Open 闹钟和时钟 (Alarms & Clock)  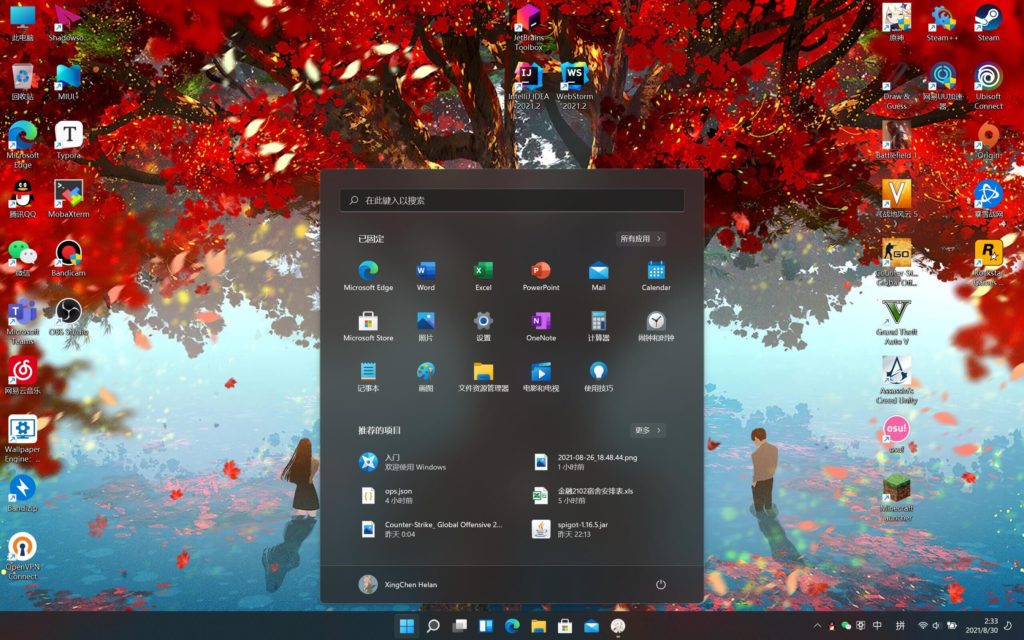coord(655,322)
